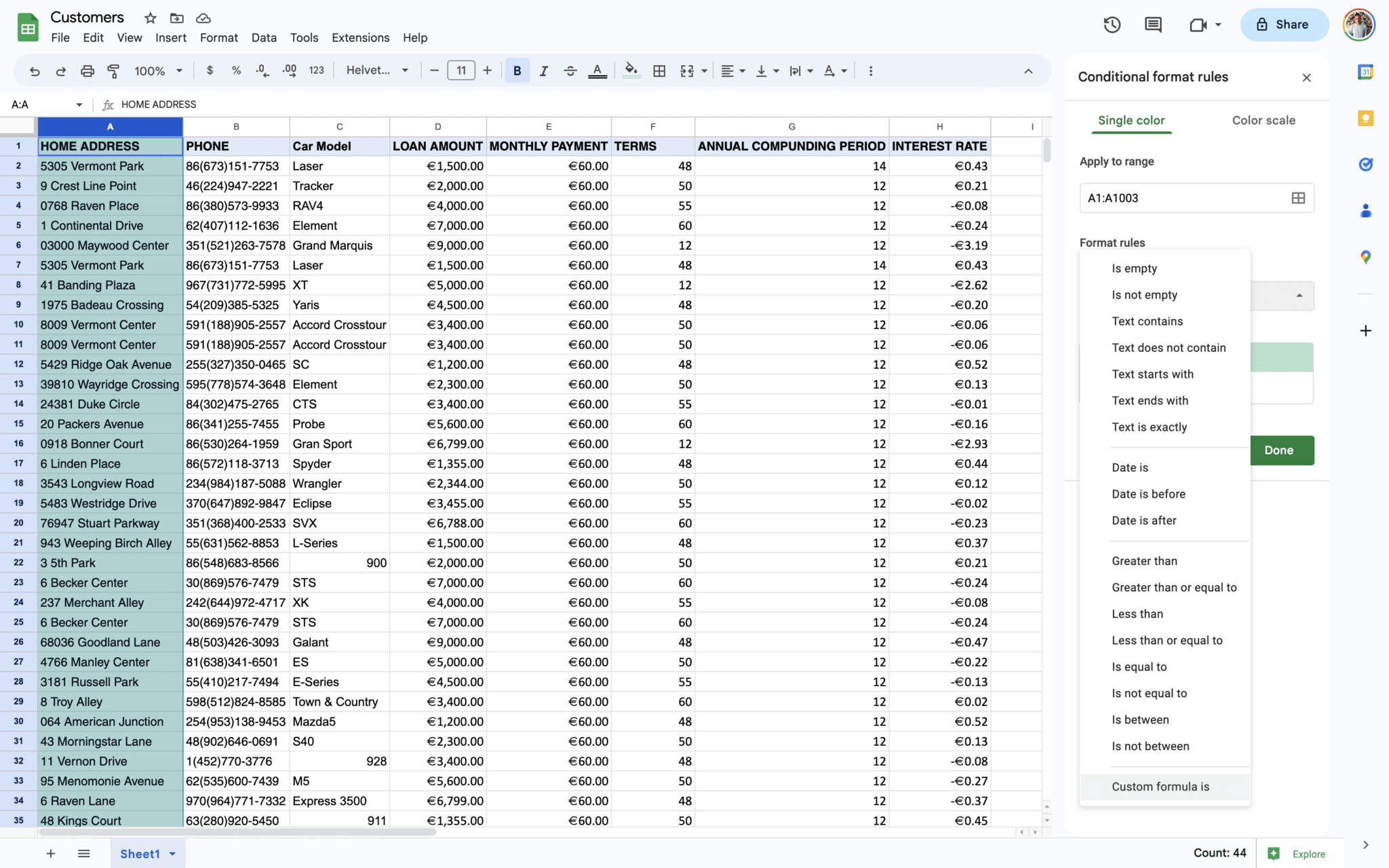Click the print icon
1389x868 pixels.
coord(87,71)
